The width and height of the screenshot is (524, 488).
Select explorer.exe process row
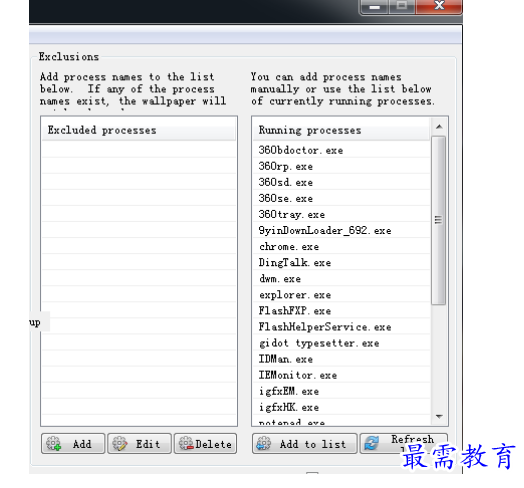pos(342,295)
